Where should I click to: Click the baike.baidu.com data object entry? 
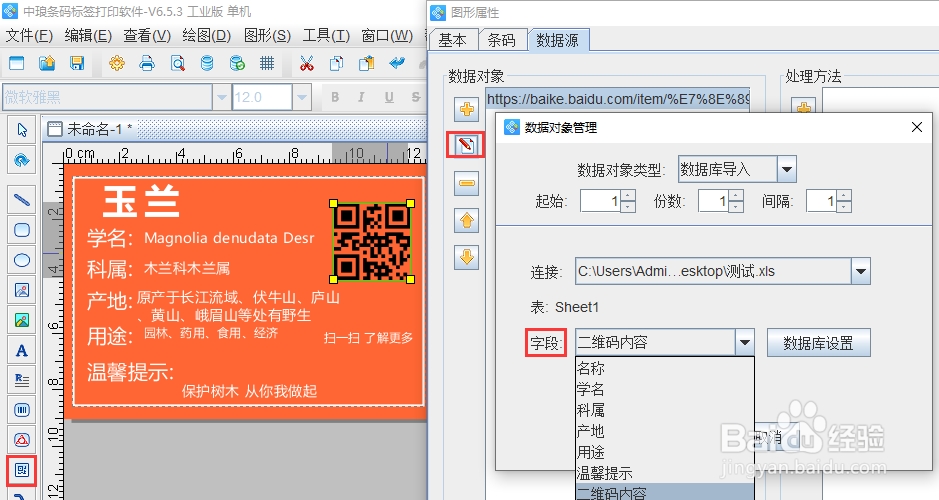pos(617,99)
